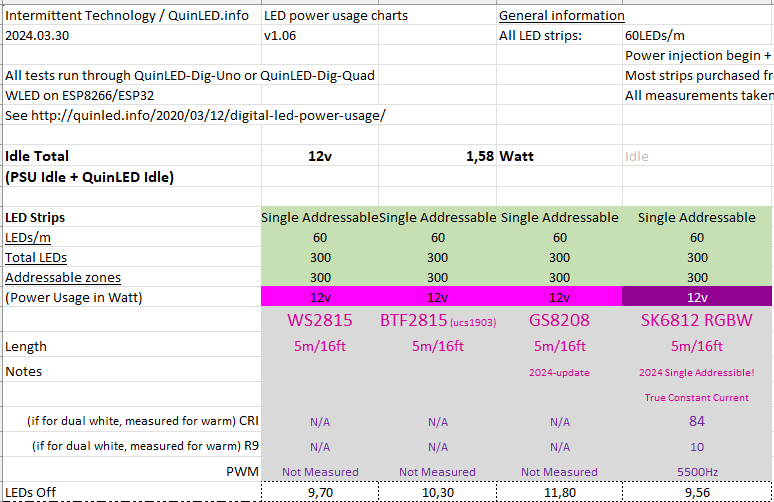Click the BTF2815 (ucs1903) strip name
This screenshot has height=502, width=774.
[x=438, y=320]
